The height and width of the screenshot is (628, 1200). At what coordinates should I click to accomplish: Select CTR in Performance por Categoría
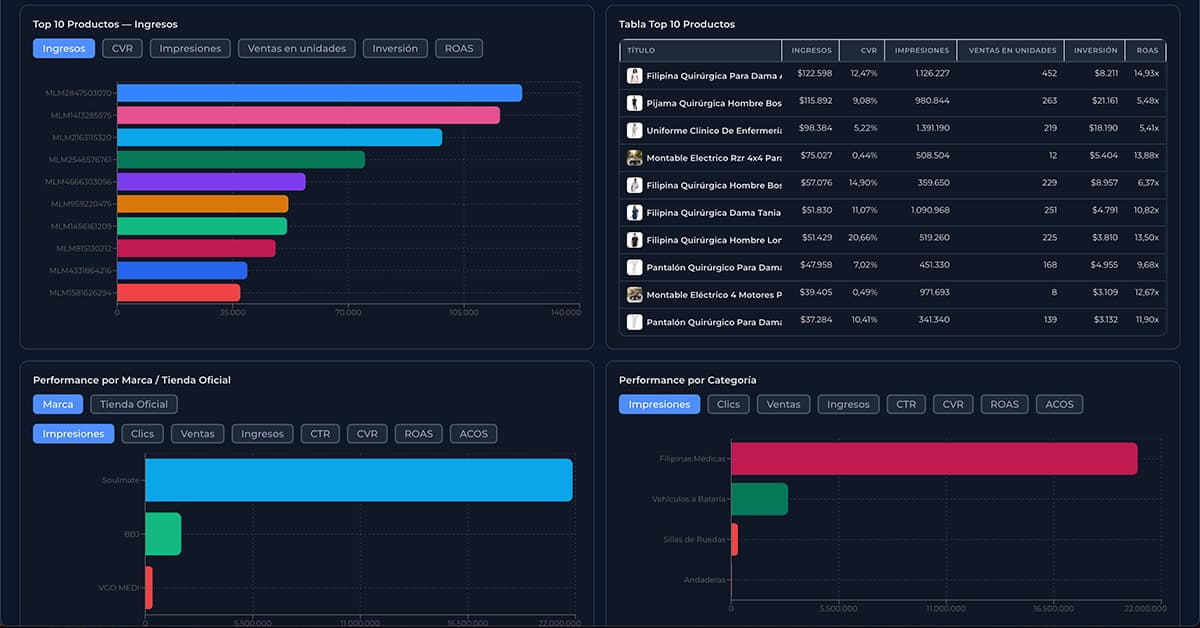(x=906, y=404)
